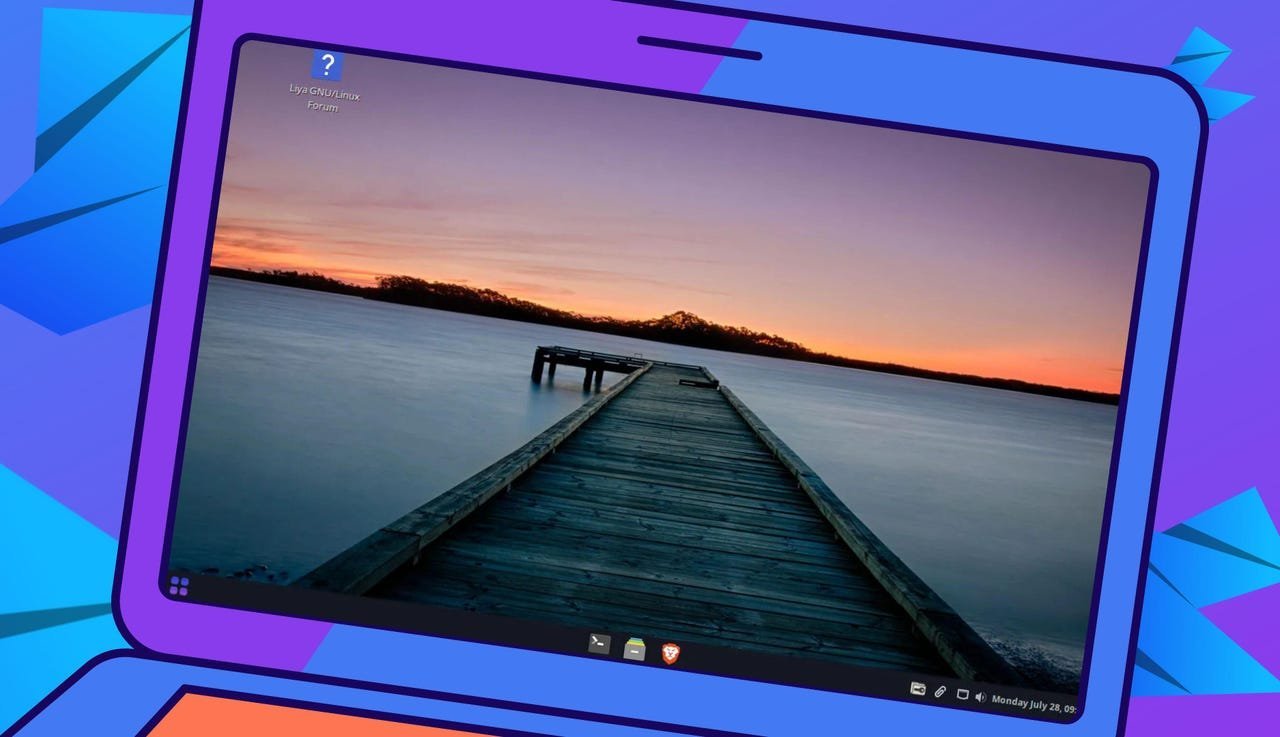The width and height of the screenshot is (1280, 737).
Task: Click the tree-covered hill on the horizon
Action: (680, 326)
